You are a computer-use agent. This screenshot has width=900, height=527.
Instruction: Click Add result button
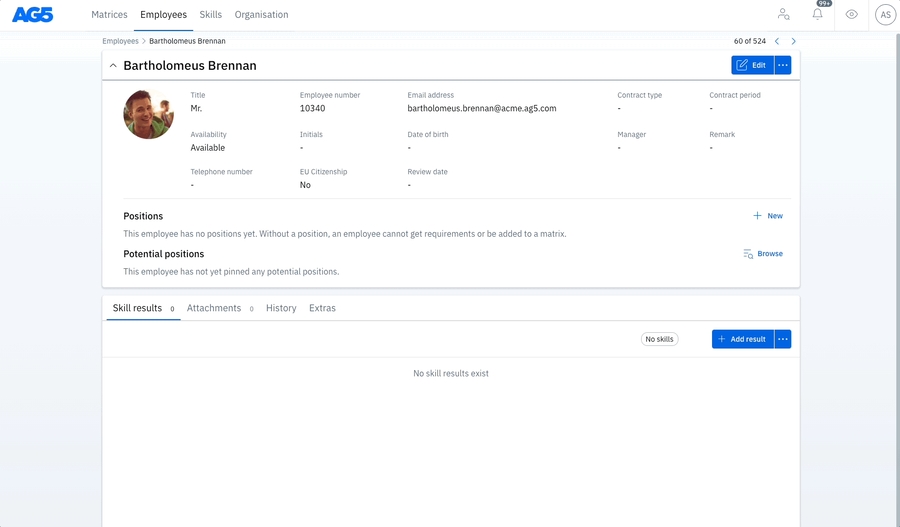742,339
